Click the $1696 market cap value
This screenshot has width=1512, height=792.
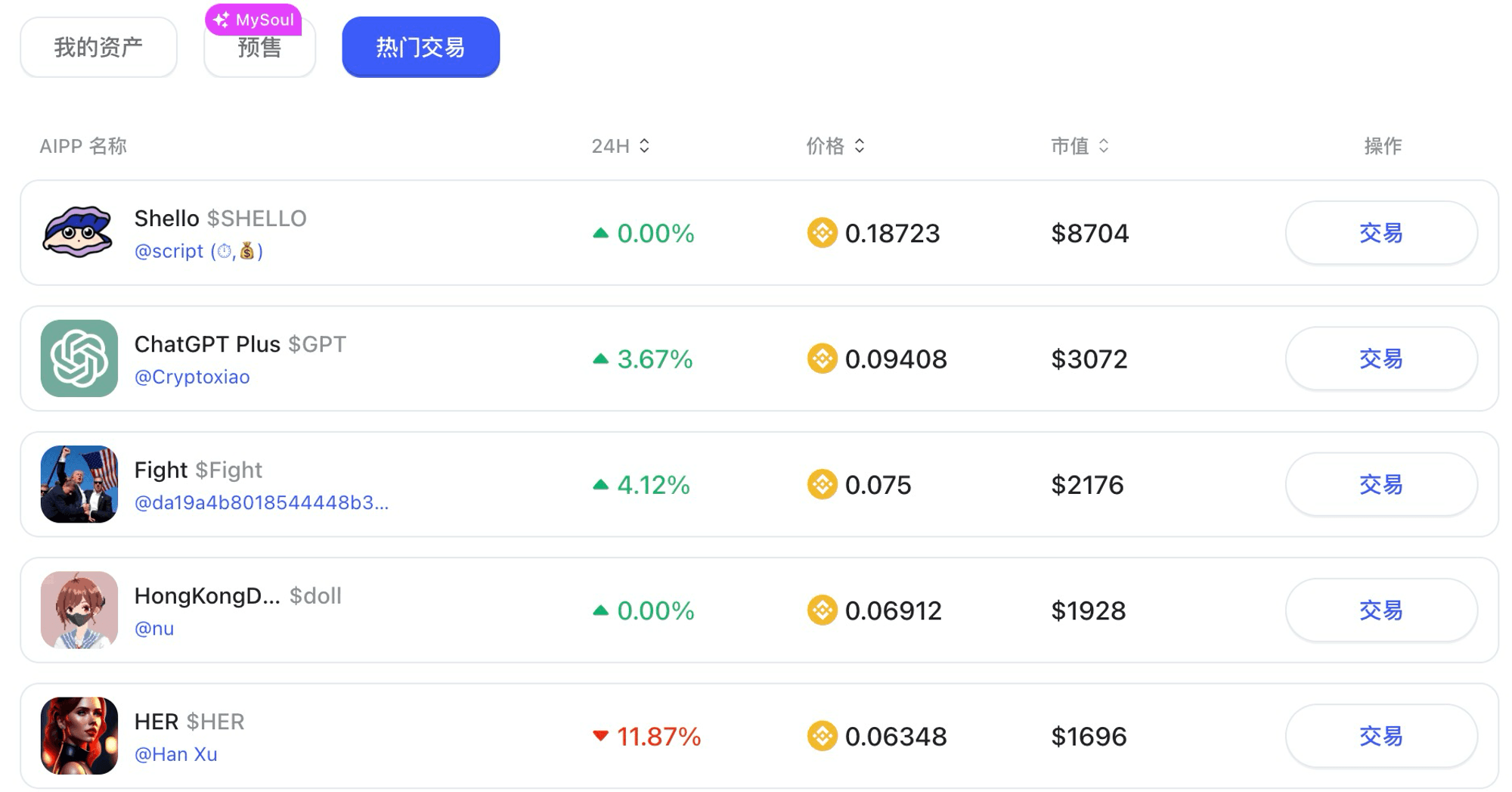(1089, 736)
